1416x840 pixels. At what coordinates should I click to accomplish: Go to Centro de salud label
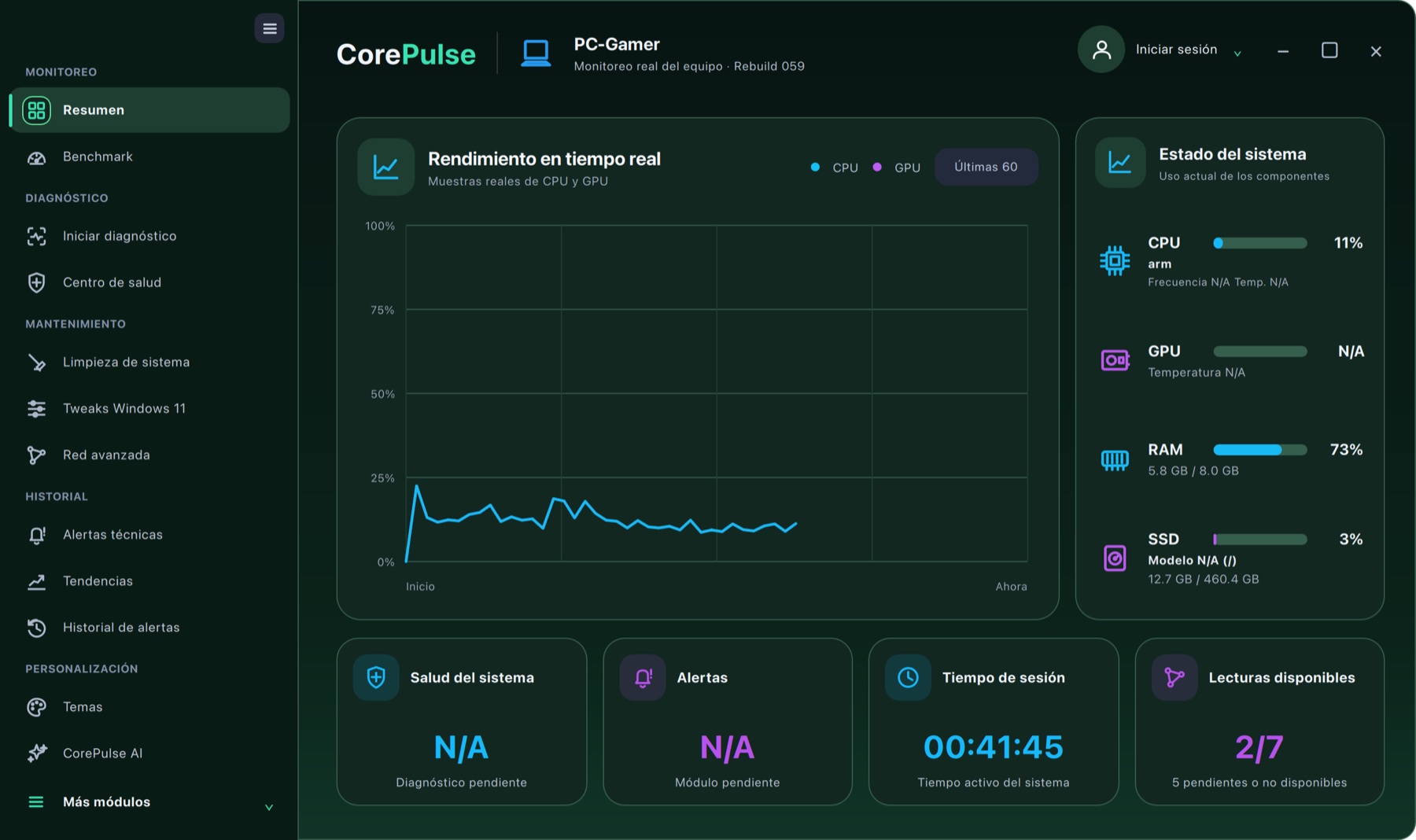(112, 282)
